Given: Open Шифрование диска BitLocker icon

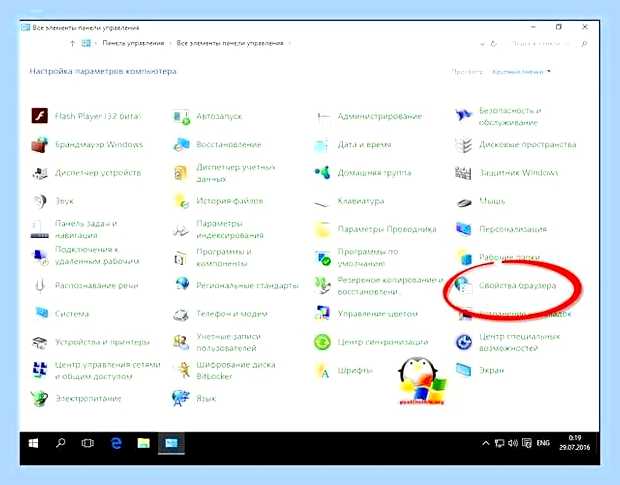Looking at the screenshot, I should pos(183,370).
